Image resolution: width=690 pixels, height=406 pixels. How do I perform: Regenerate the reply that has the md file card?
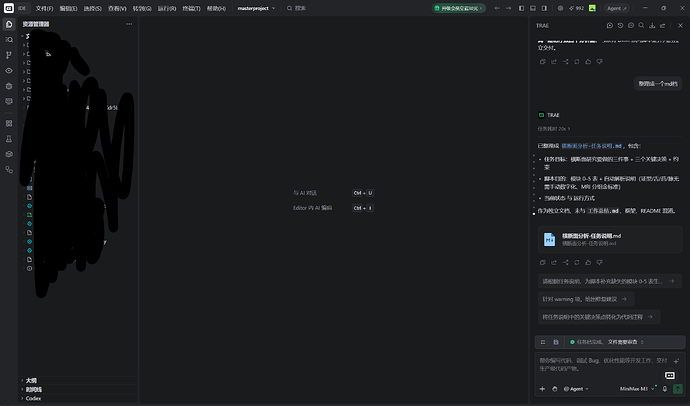(576, 262)
